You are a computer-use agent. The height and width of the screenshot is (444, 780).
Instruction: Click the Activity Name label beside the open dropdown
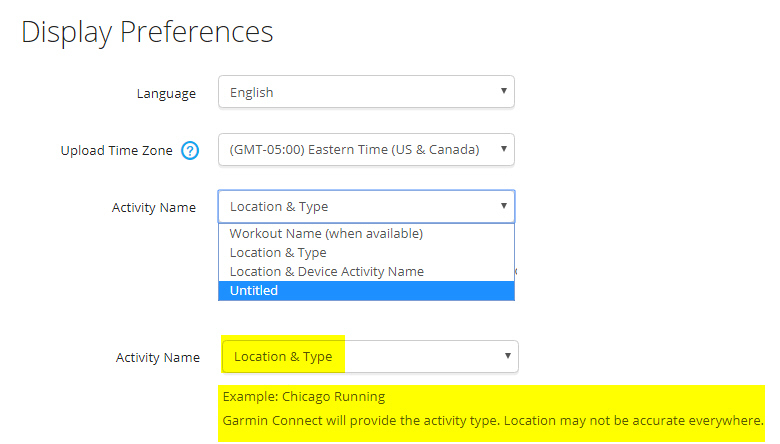click(x=153, y=208)
